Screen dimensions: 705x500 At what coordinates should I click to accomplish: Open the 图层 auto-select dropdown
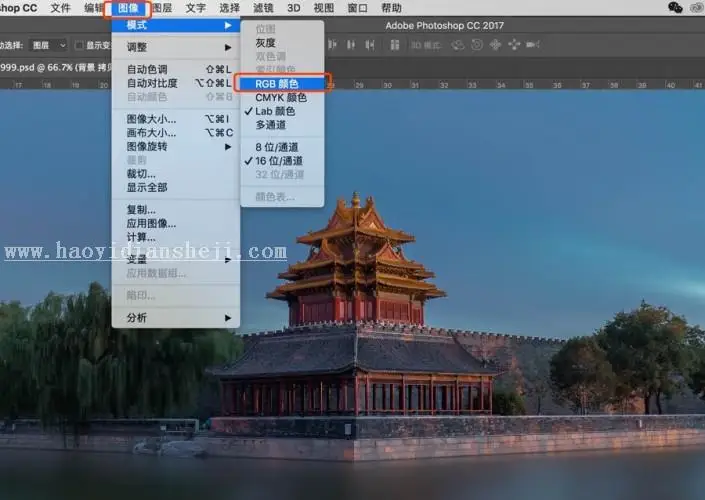coord(49,45)
